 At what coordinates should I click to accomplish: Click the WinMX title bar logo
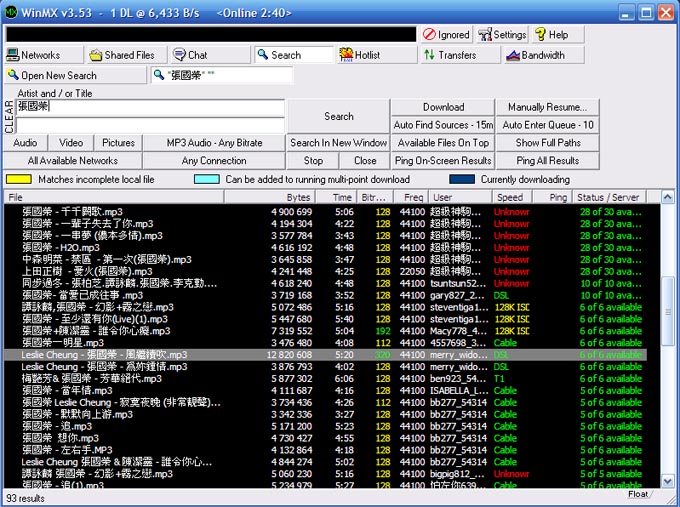pos(10,12)
